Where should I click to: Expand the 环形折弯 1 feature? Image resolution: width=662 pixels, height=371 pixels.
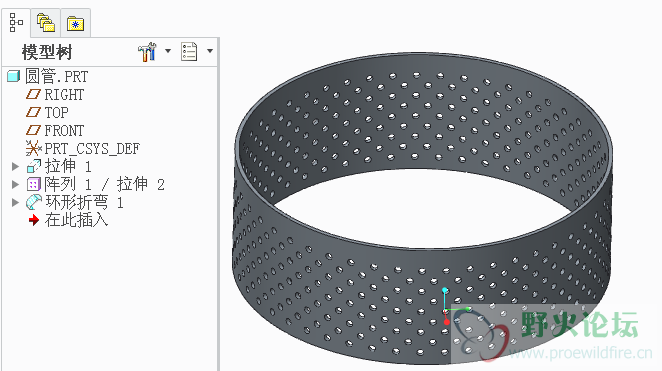15,203
